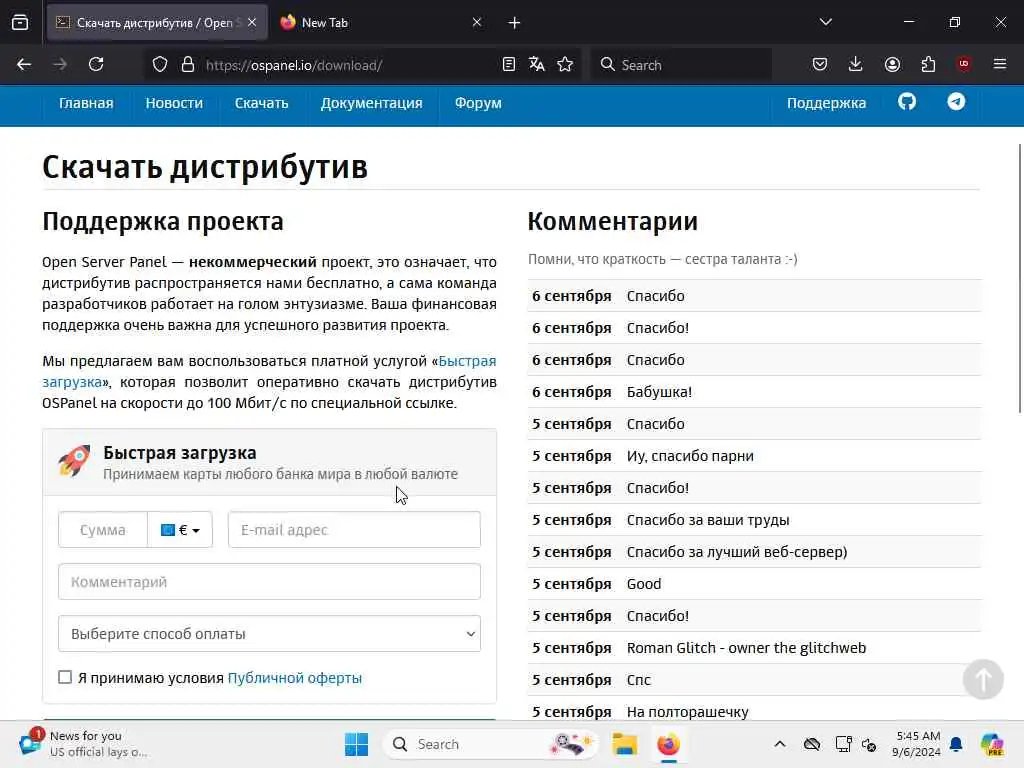Show hidden system tray icons chevron
The height and width of the screenshot is (768, 1024).
point(780,744)
